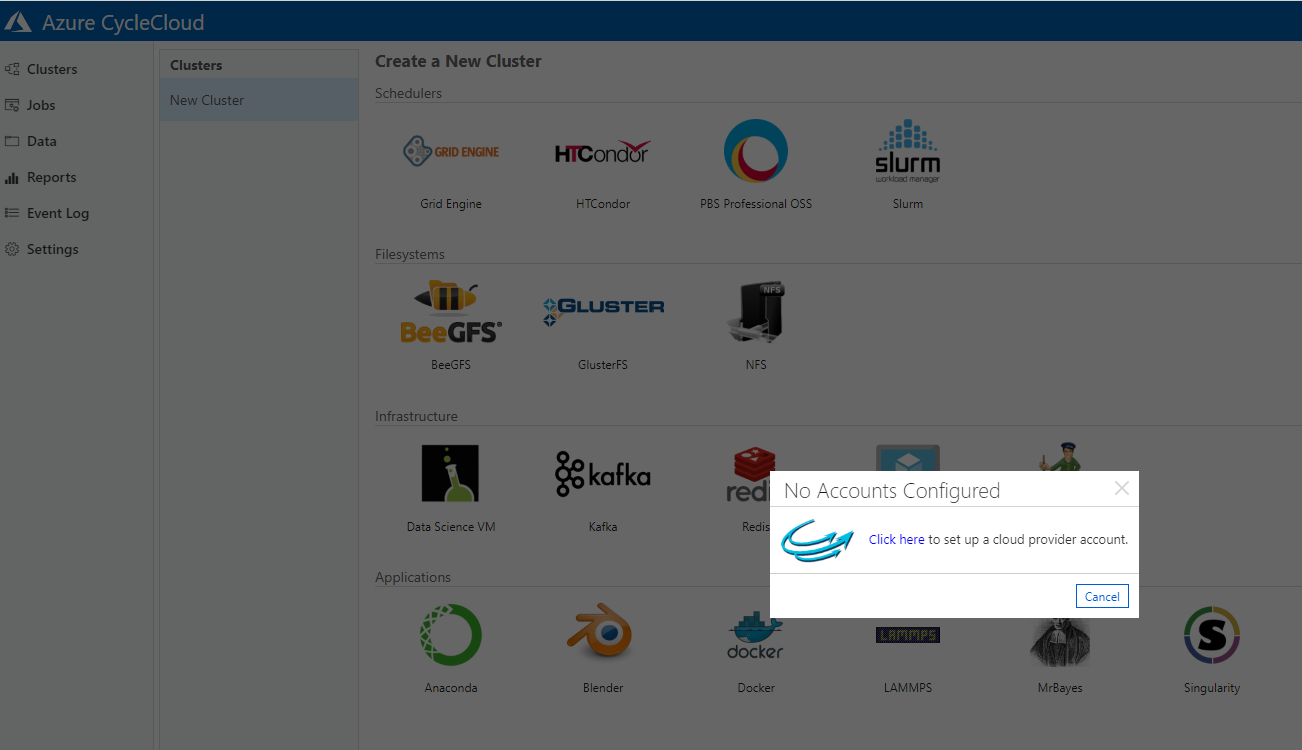Click the CycleCloud swirl logo in dialog
The height and width of the screenshot is (750, 1302).
coord(817,540)
